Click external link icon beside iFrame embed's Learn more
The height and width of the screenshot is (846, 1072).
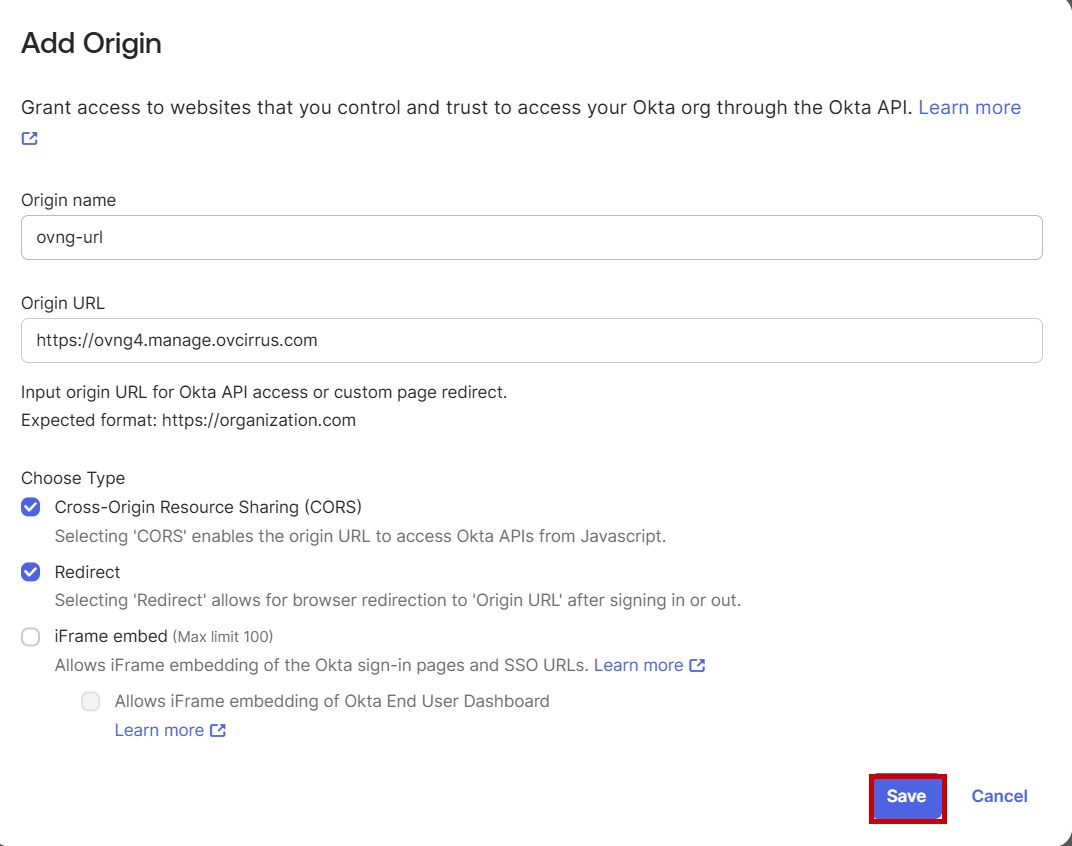tap(698, 665)
